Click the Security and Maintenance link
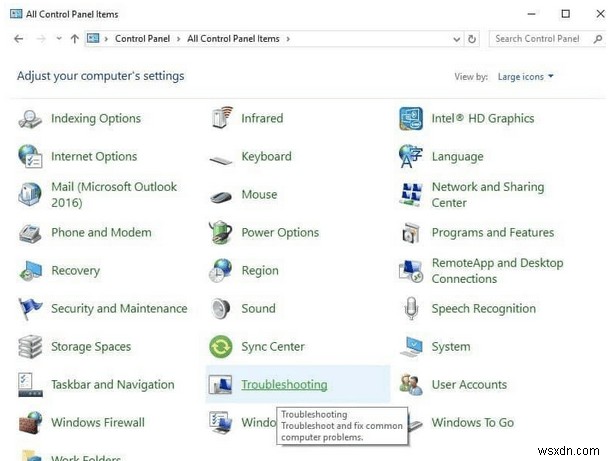The image size is (611, 461). tap(119, 308)
